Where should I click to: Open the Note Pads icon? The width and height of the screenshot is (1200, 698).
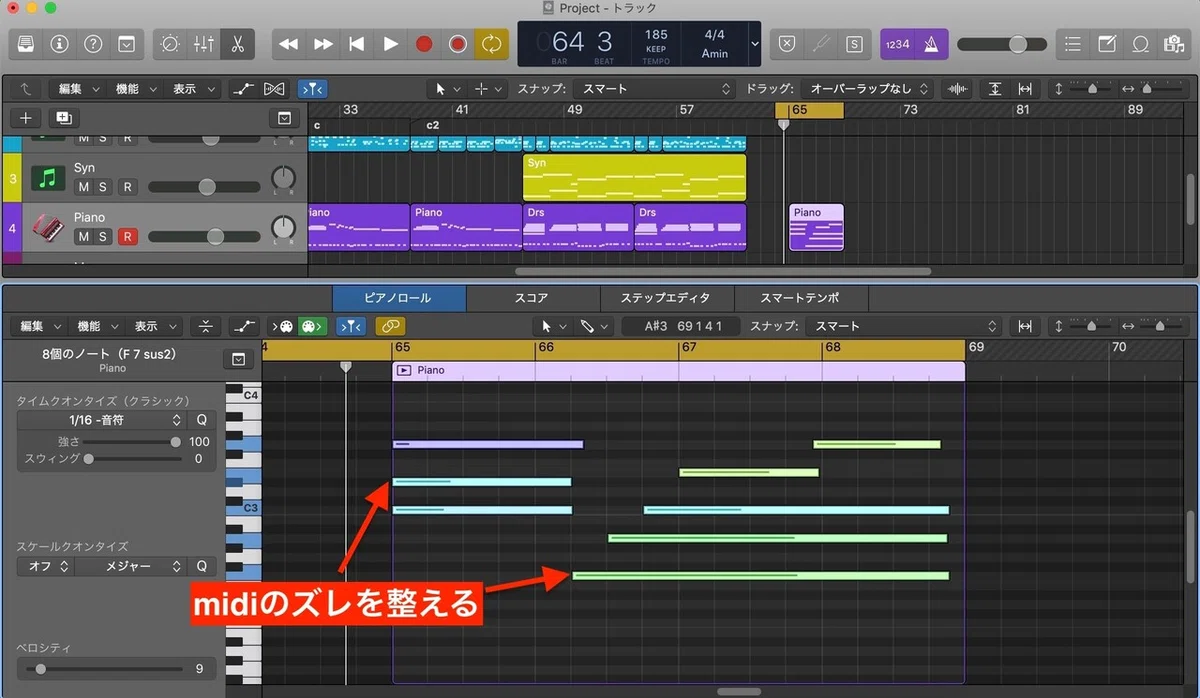1107,44
